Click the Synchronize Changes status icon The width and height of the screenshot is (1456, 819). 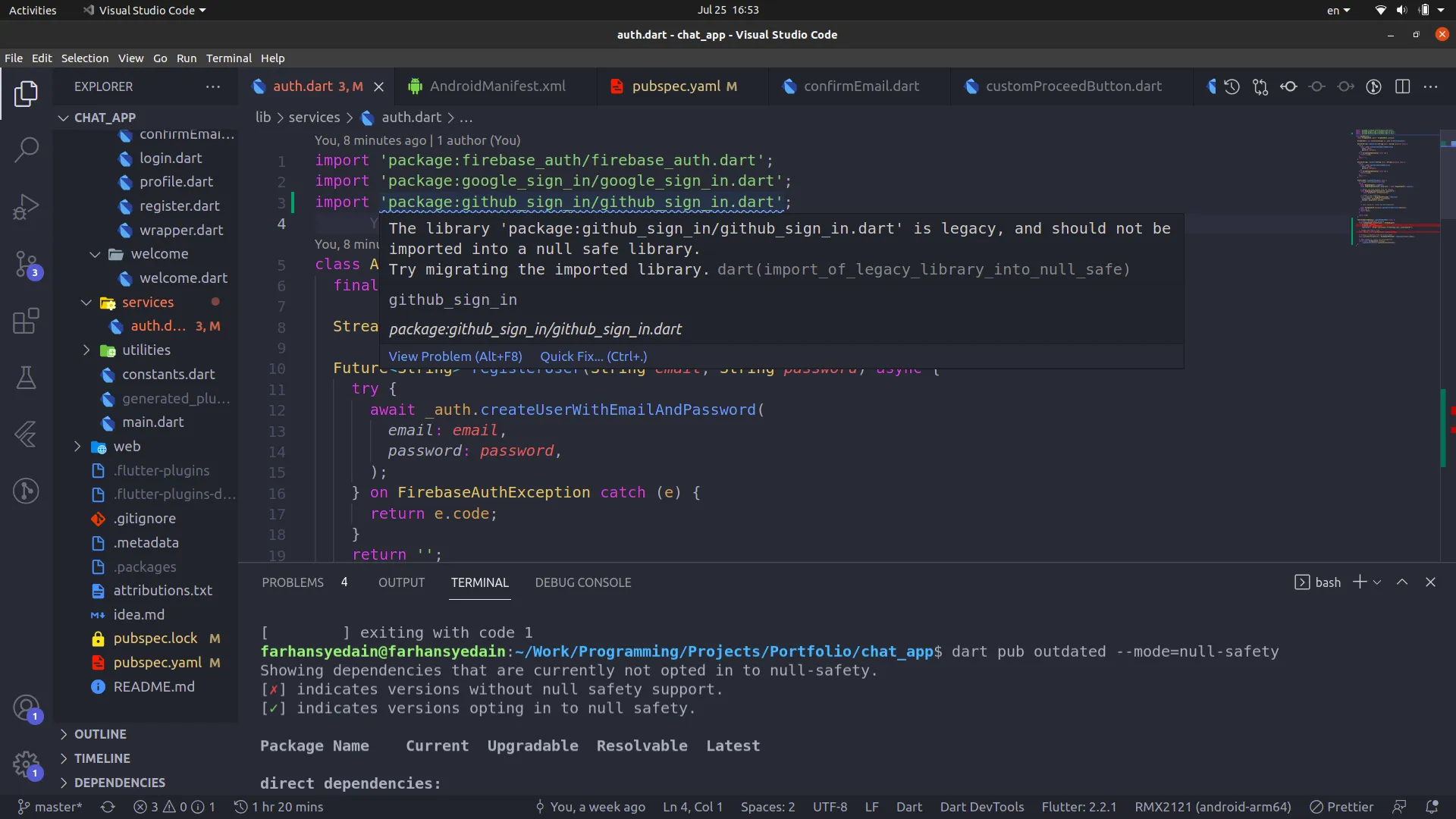pyautogui.click(x=108, y=807)
